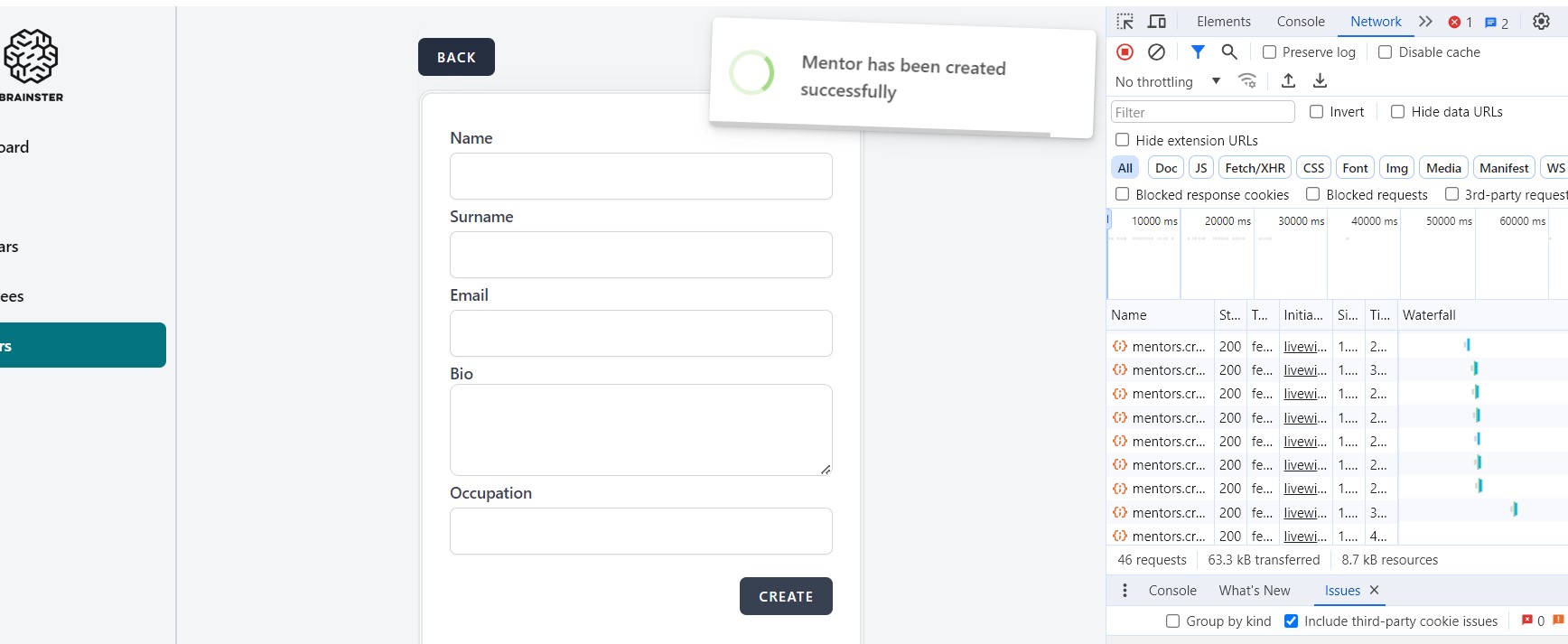This screenshot has height=644, width=1568.
Task: Open network search magnifier
Action: (x=1229, y=52)
